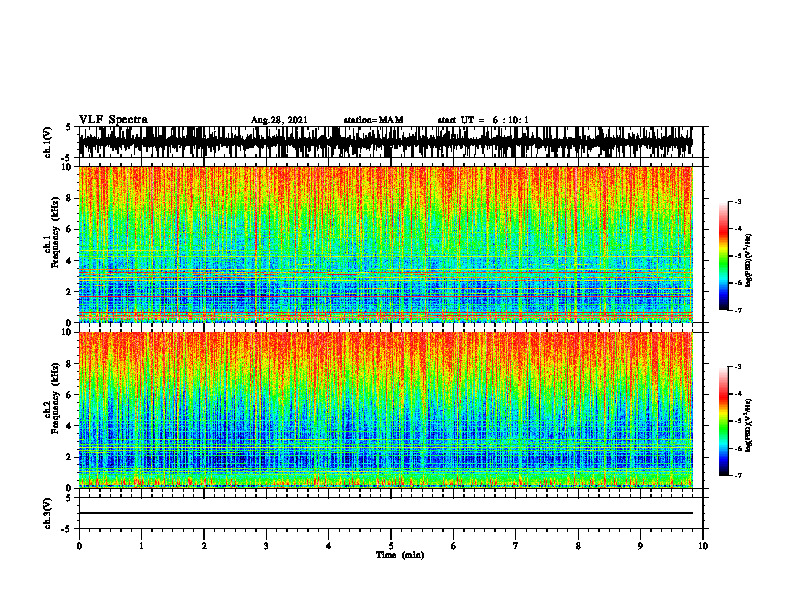Image resolution: width=792 pixels, height=612 pixels.
Task: Click the time axis tick label "6"
Action: (454, 546)
